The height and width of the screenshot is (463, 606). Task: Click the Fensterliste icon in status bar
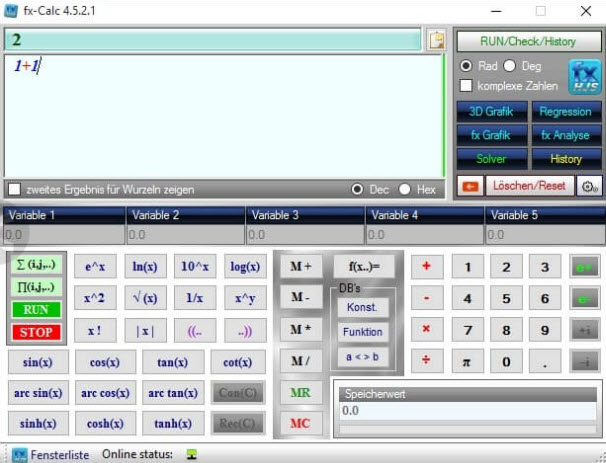(x=19, y=455)
